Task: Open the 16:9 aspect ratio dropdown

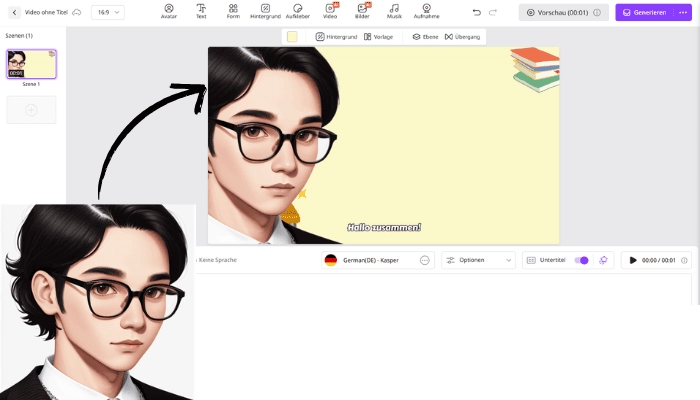Action: [x=107, y=12]
